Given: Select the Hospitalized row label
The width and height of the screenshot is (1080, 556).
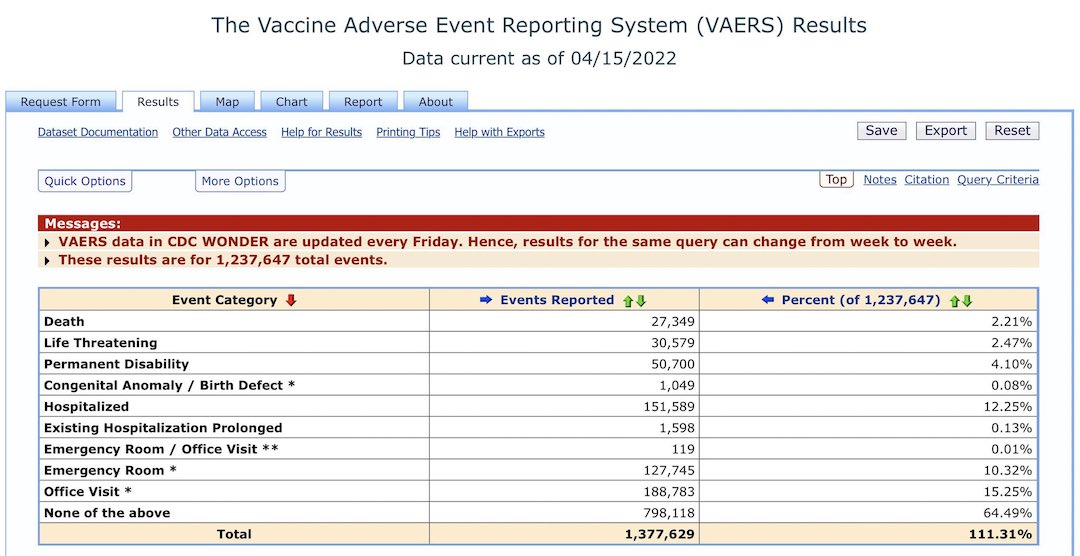Looking at the screenshot, I should point(86,407).
